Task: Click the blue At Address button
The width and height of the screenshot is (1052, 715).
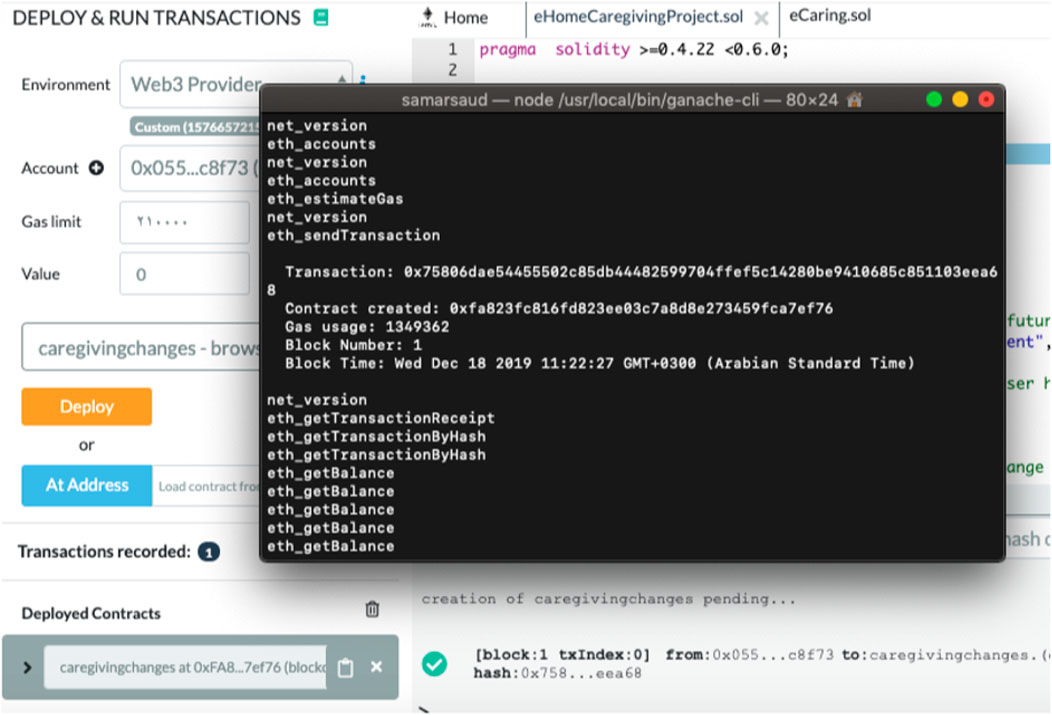Action: (87, 485)
